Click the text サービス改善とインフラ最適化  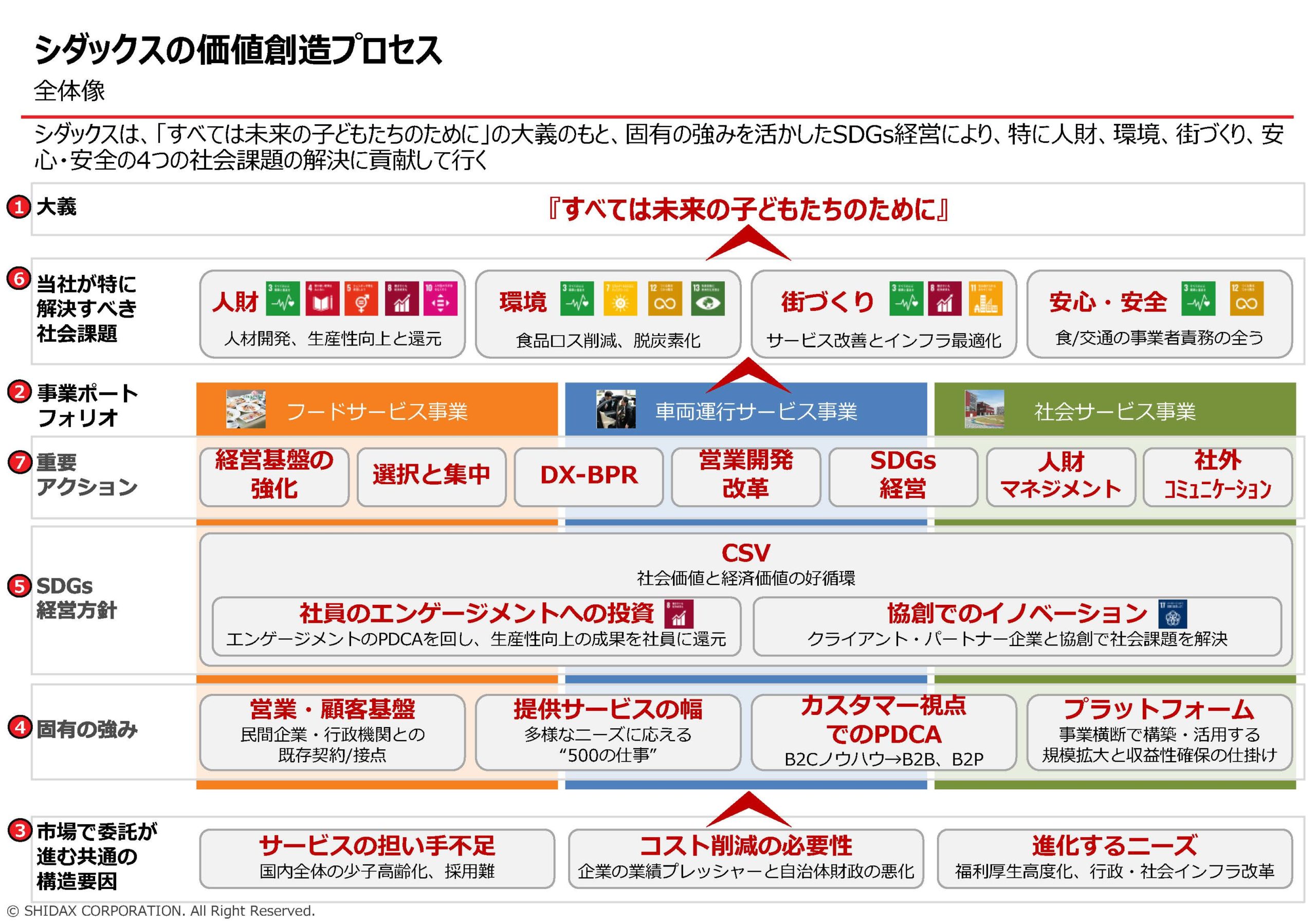(884, 340)
